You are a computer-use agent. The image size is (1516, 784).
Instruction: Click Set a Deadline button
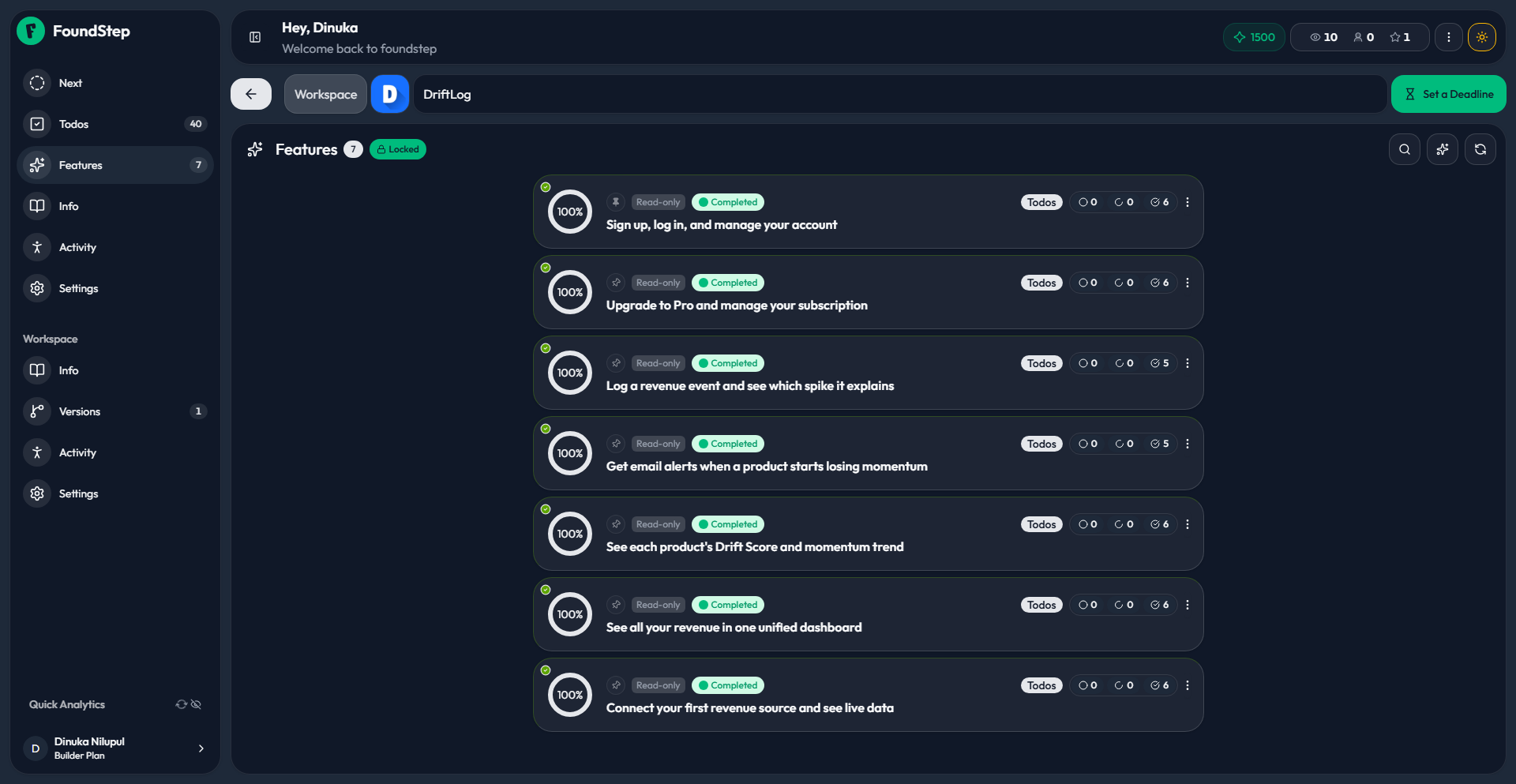click(1448, 94)
